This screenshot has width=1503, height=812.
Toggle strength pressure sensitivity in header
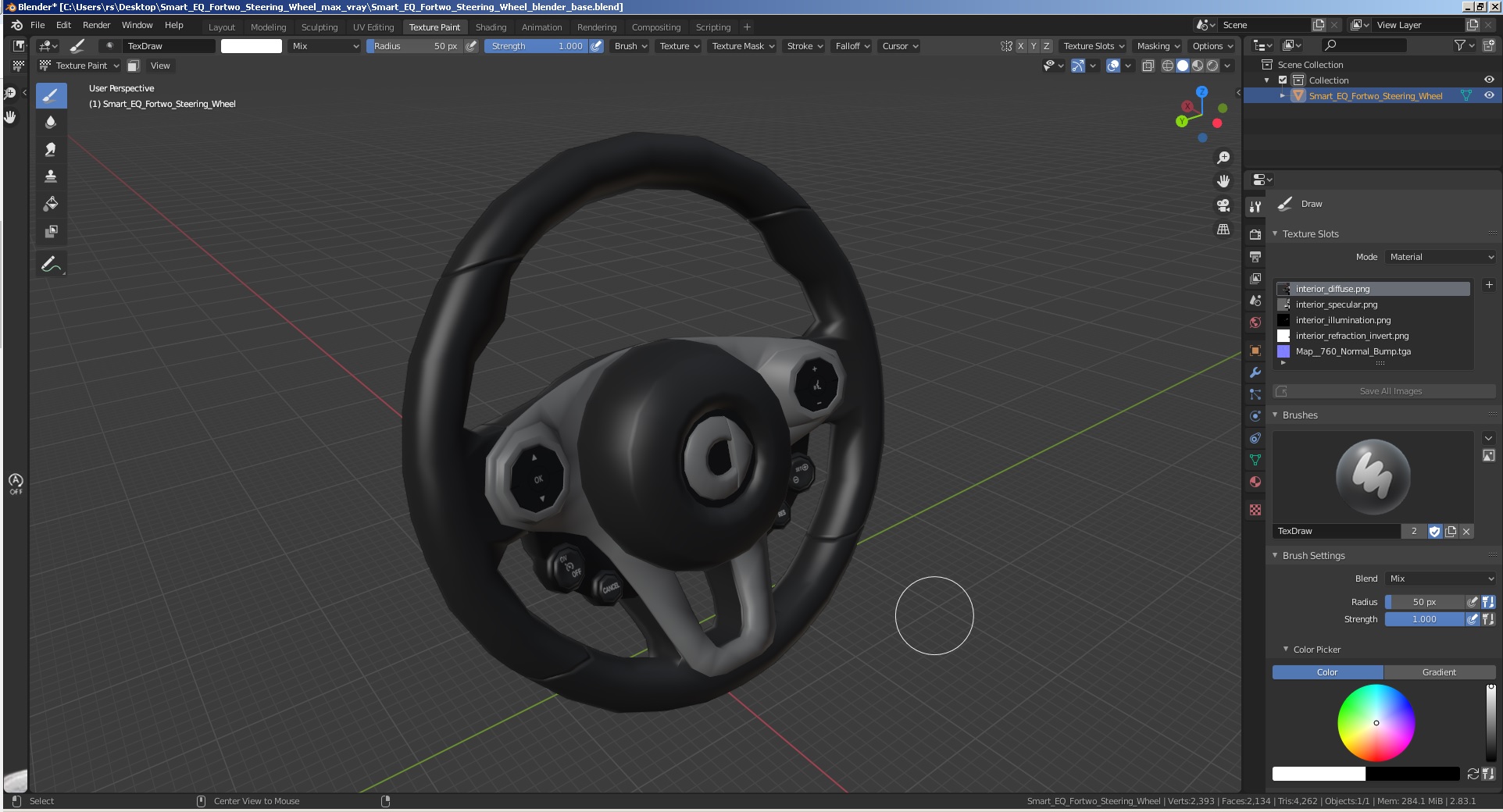pos(597,46)
